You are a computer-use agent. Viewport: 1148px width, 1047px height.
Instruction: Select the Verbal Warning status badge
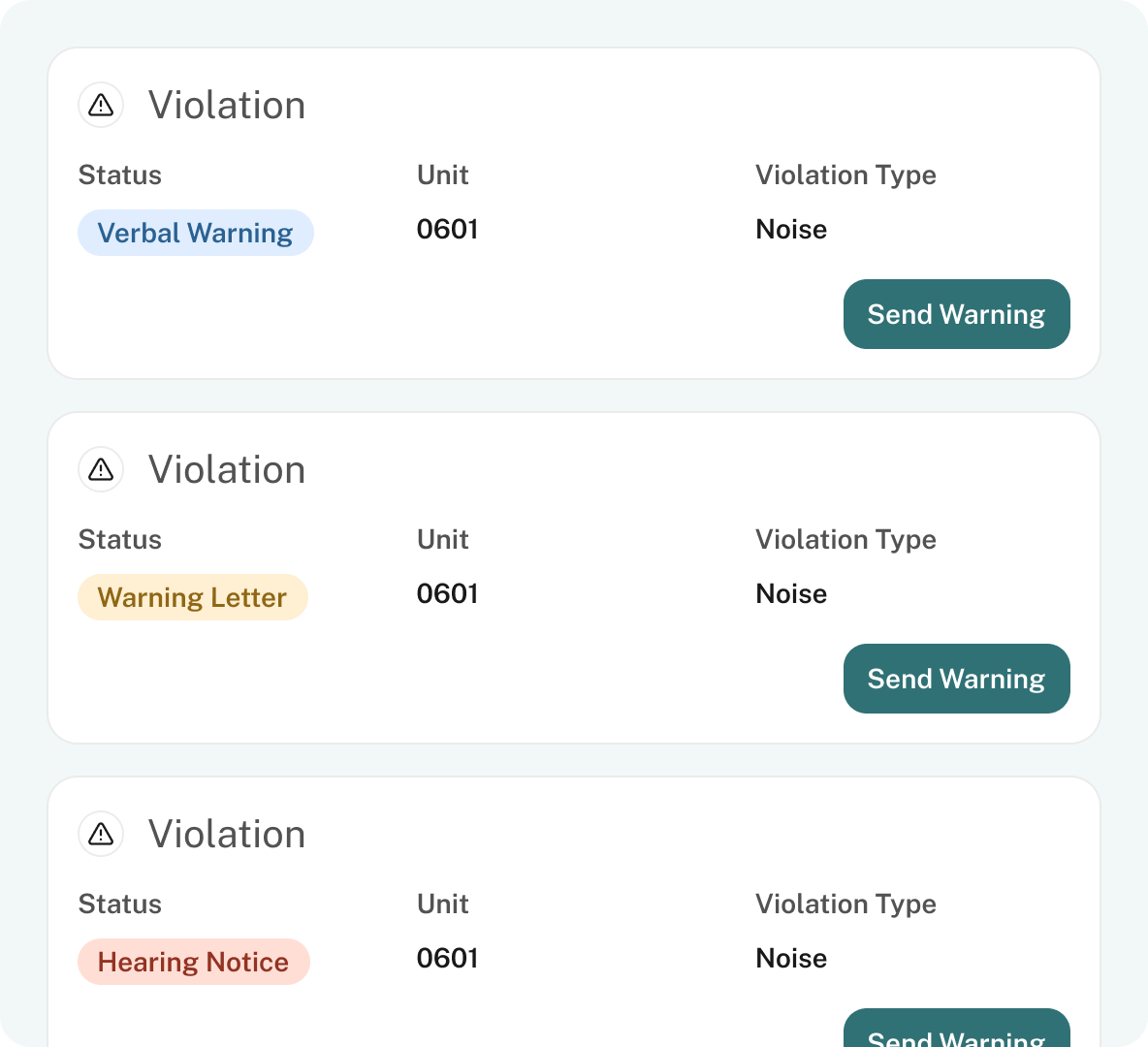[196, 233]
